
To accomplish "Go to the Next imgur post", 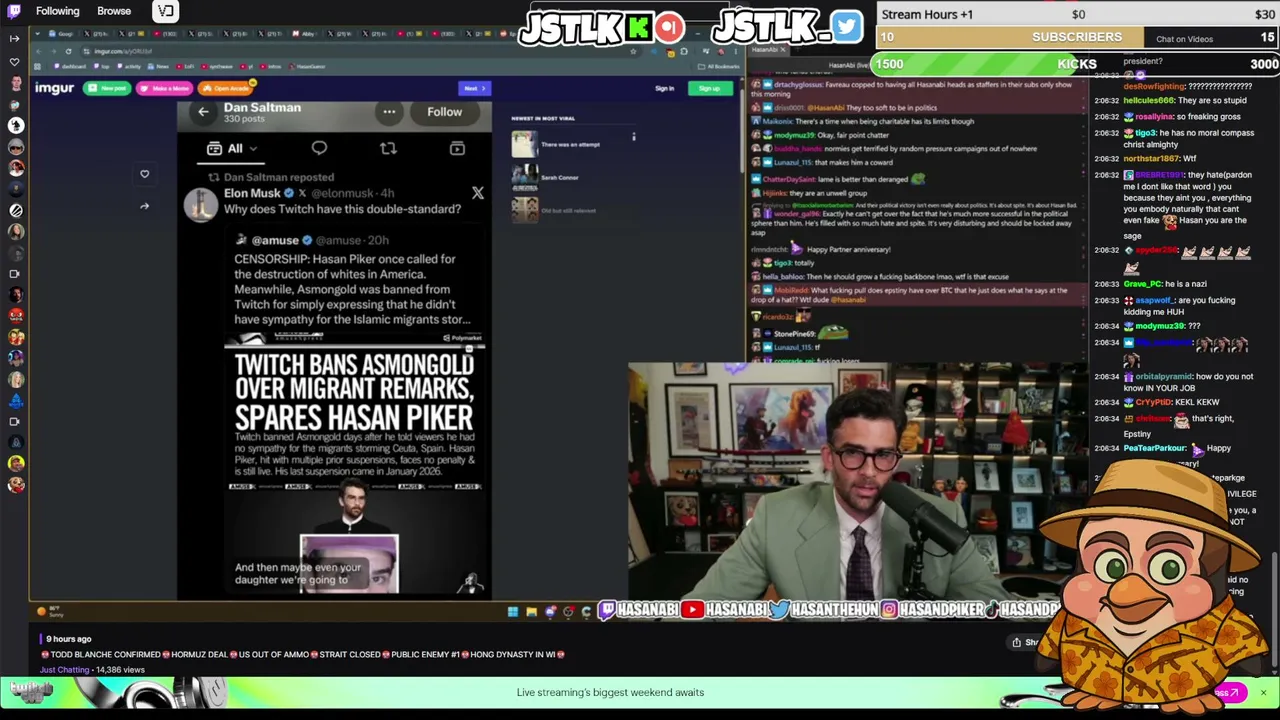I will [x=474, y=88].
